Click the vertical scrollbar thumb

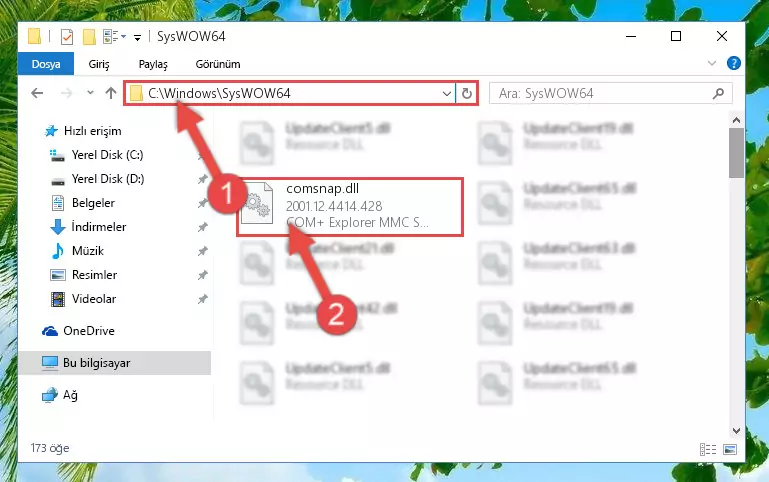pyautogui.click(x=736, y=153)
